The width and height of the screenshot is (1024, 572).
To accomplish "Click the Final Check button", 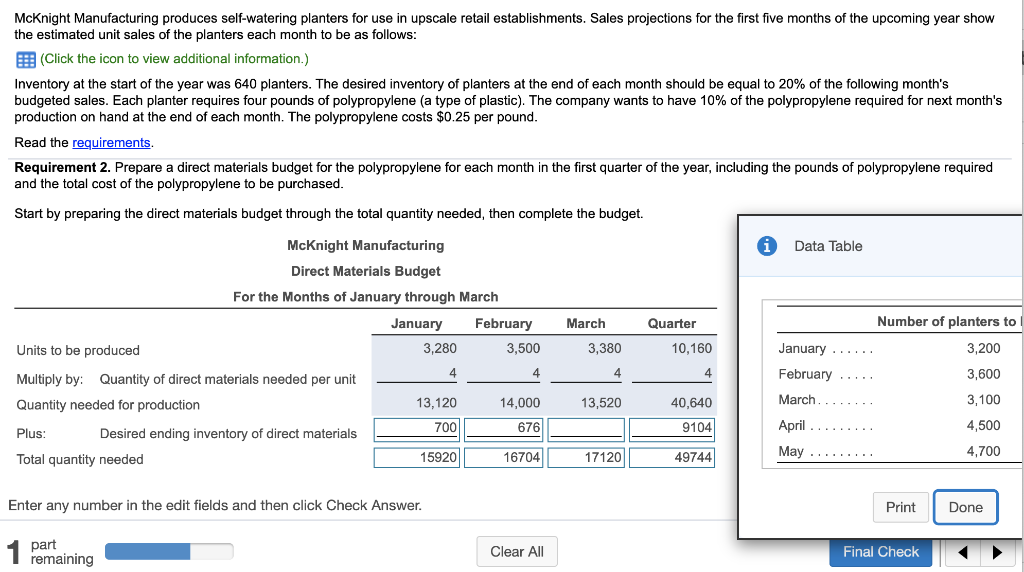I will click(880, 552).
